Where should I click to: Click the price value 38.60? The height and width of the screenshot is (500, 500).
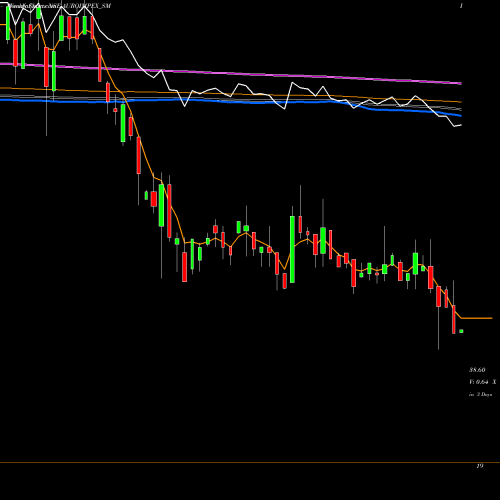point(477,370)
